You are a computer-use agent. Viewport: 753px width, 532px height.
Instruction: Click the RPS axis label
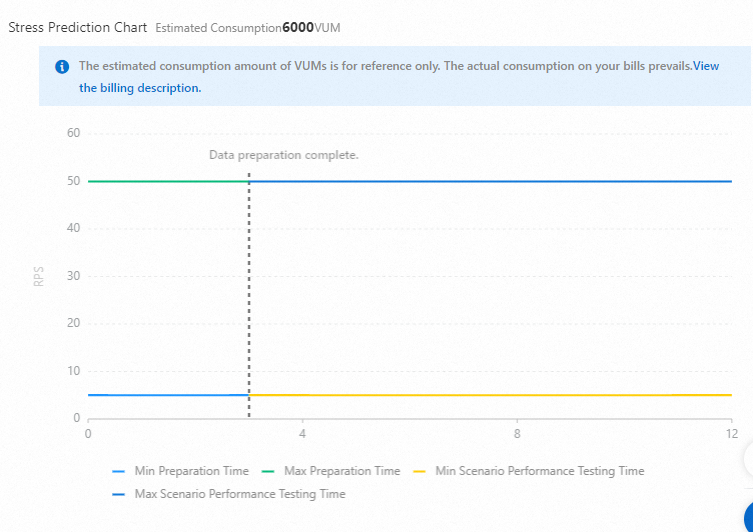[x=38, y=277]
